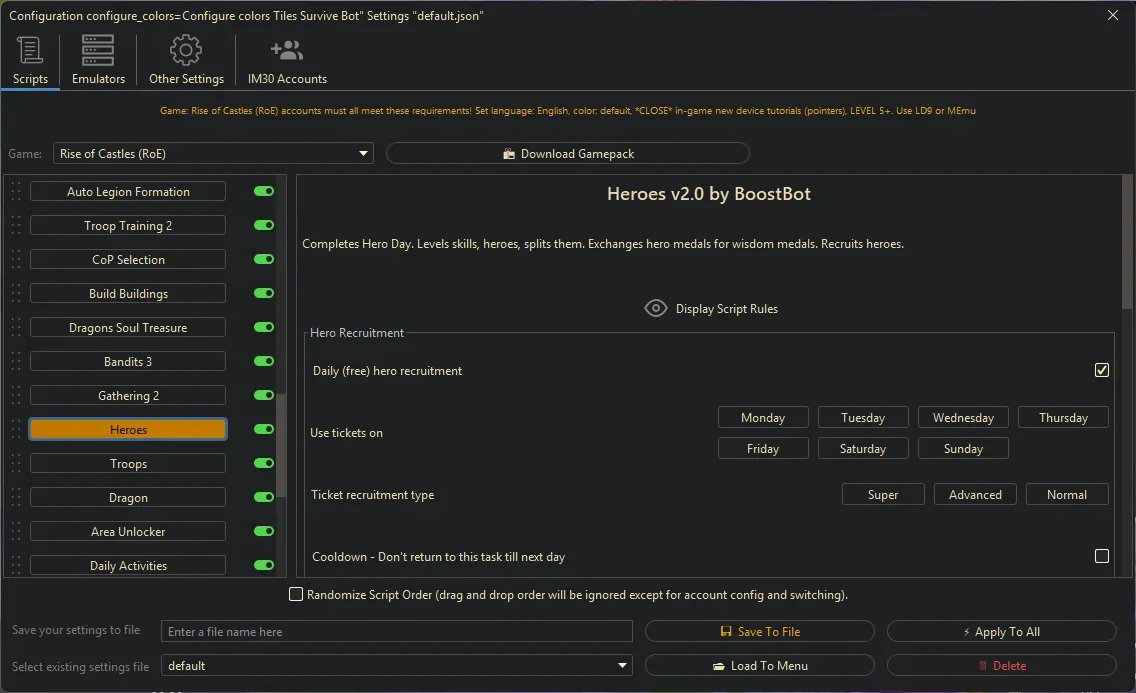
Task: Click drag handle beside Bandits 3
Action: [16, 361]
